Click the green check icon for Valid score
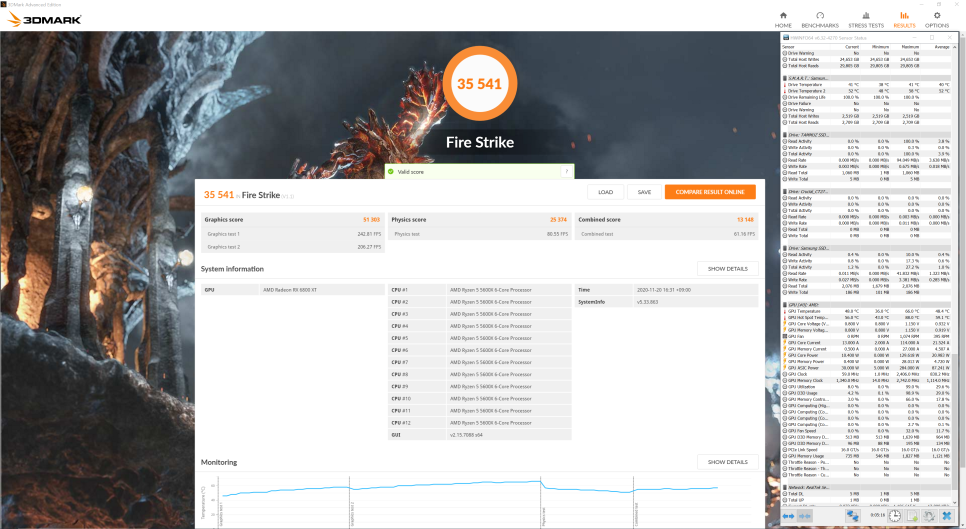966x529 pixels. [x=391, y=172]
